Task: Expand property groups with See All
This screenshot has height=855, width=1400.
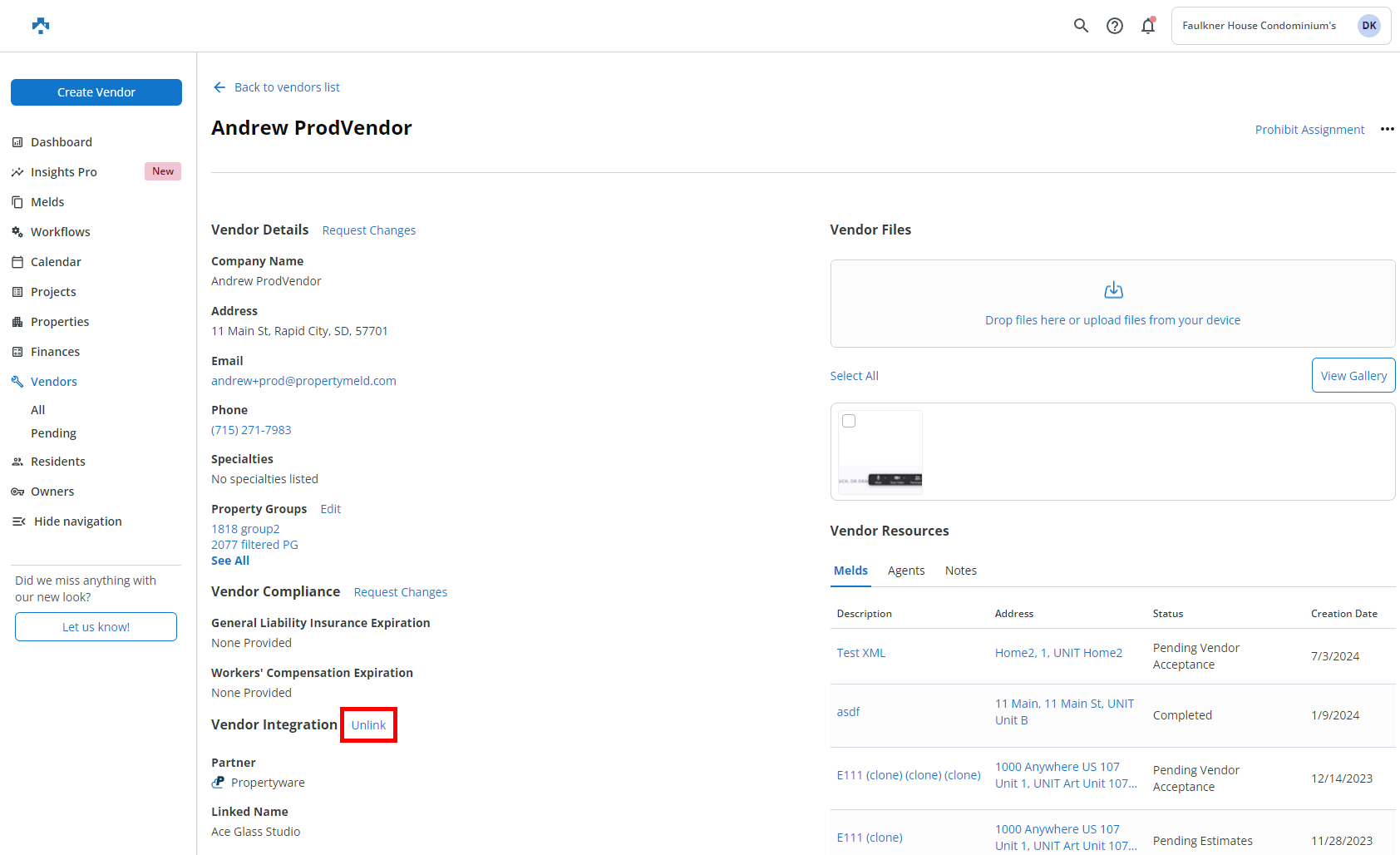Action: (x=230, y=561)
